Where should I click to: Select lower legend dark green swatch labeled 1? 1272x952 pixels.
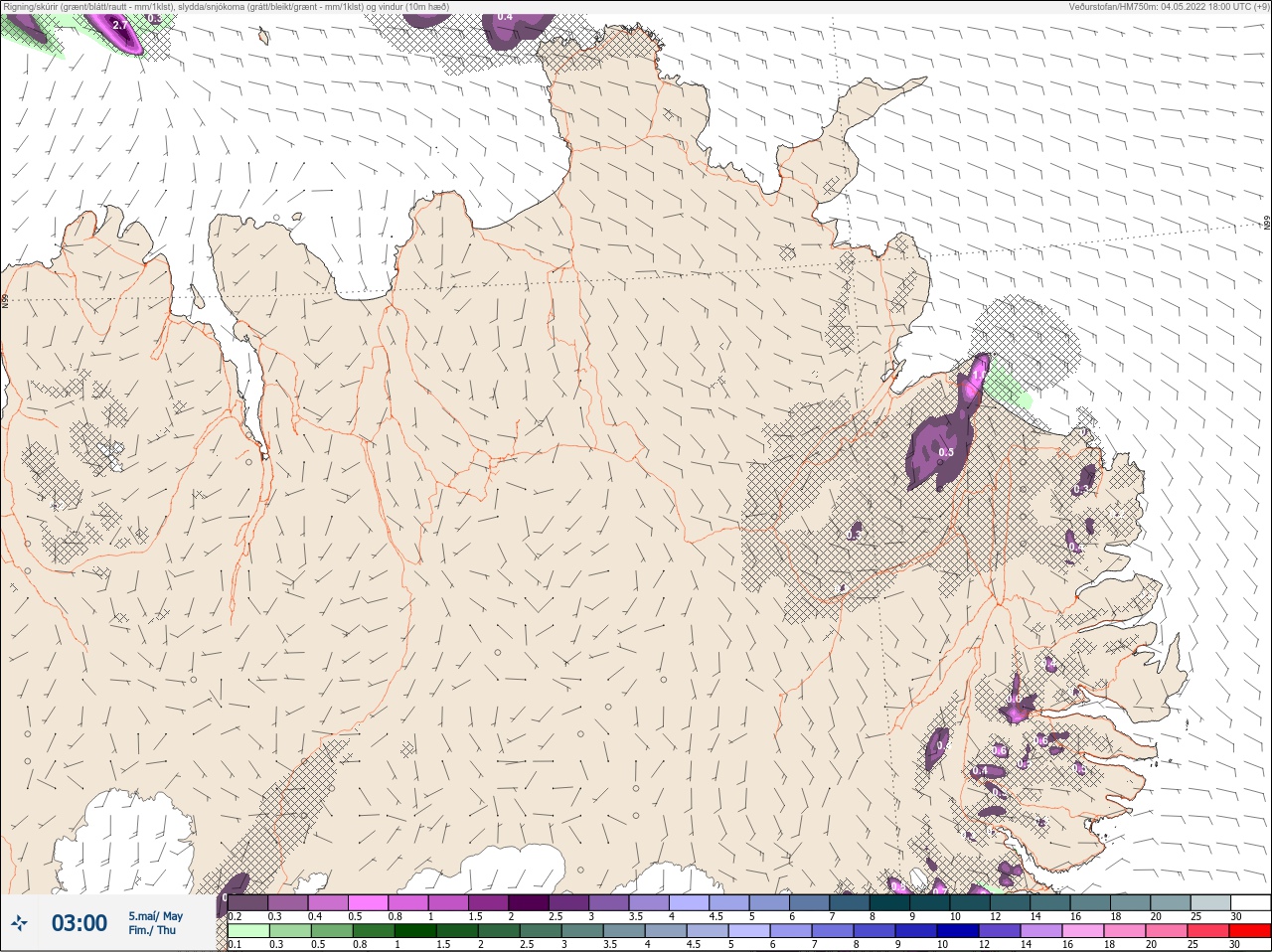coord(415,931)
